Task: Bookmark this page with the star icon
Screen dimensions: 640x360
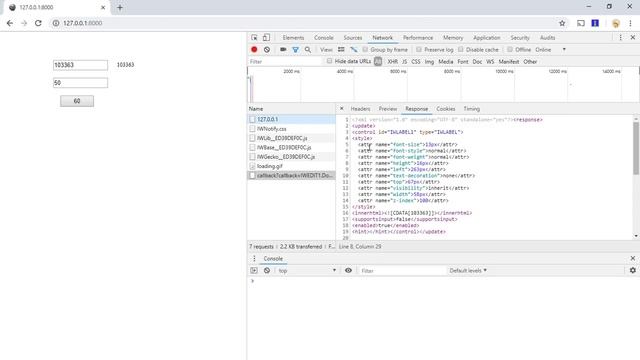Action: (562, 23)
